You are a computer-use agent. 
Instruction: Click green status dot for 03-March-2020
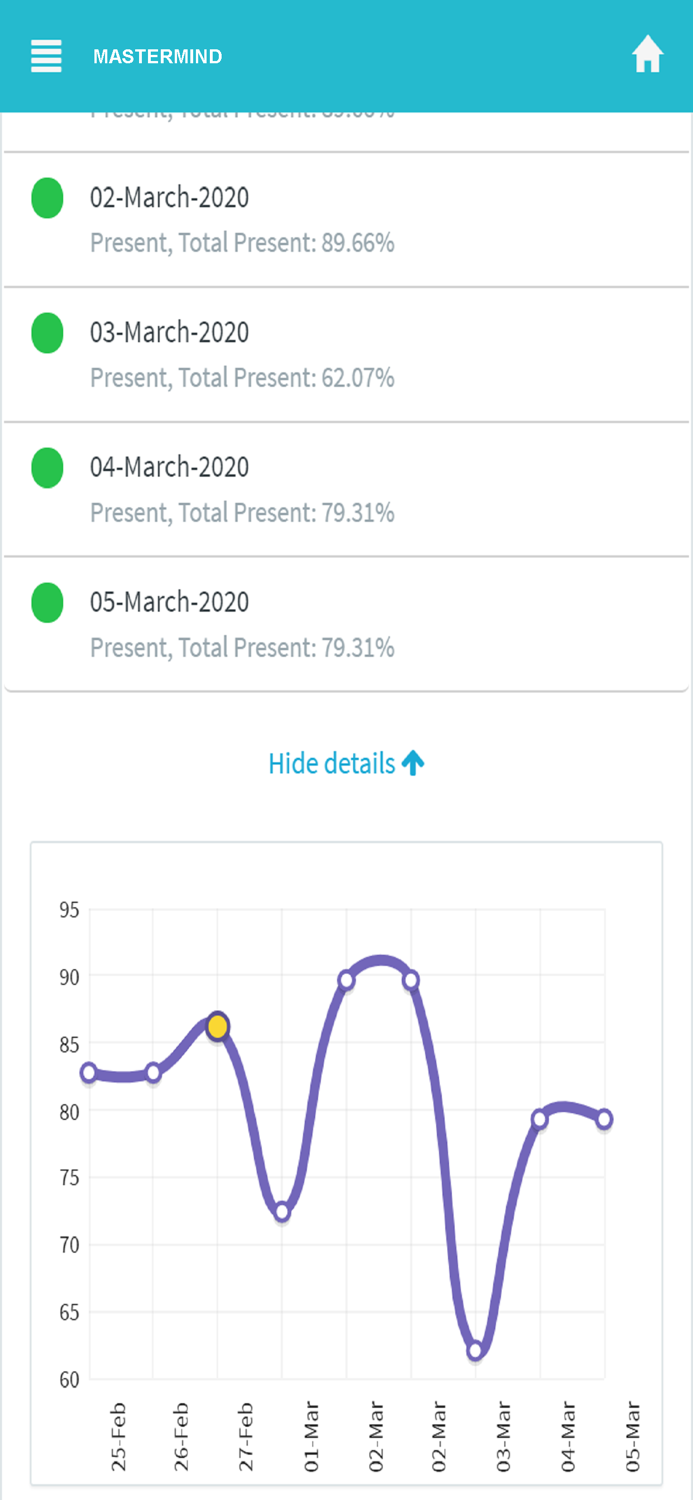[47, 333]
